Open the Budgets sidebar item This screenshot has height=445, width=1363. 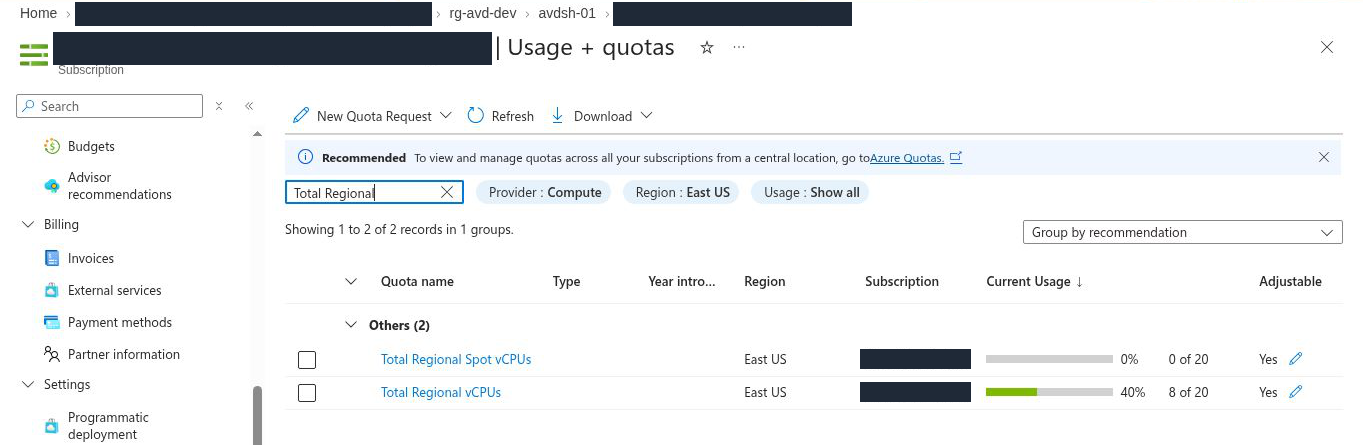(91, 146)
